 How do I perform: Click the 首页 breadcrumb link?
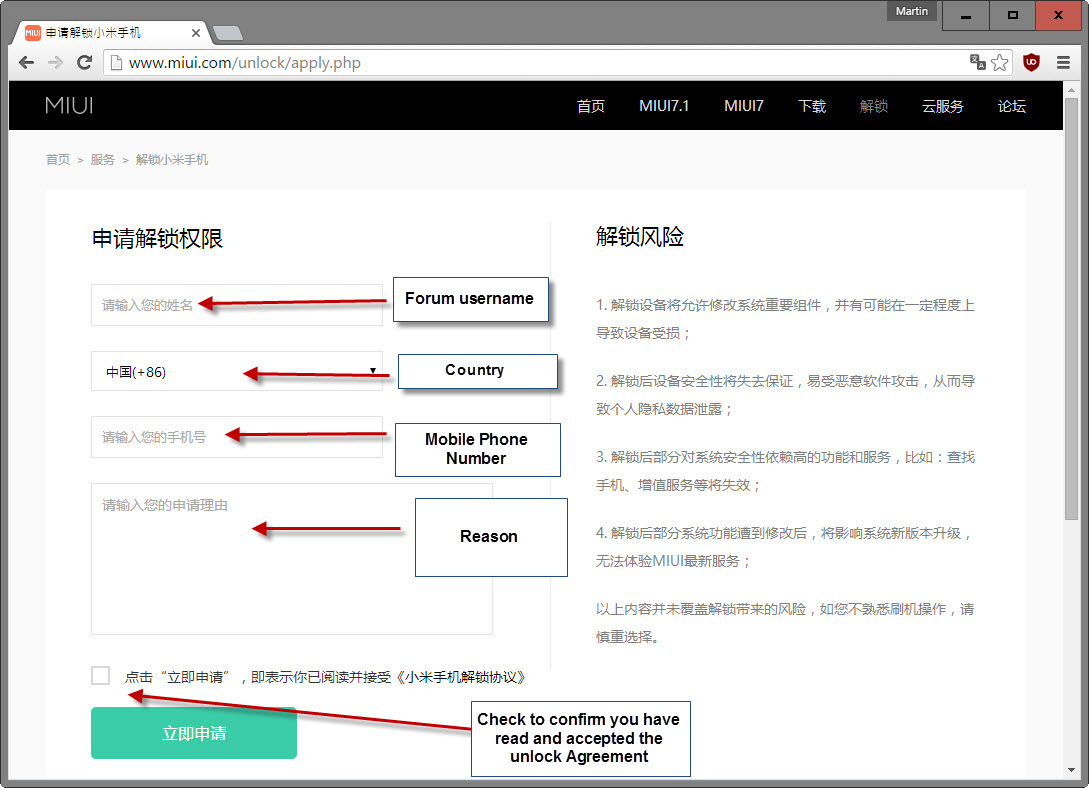pos(58,160)
